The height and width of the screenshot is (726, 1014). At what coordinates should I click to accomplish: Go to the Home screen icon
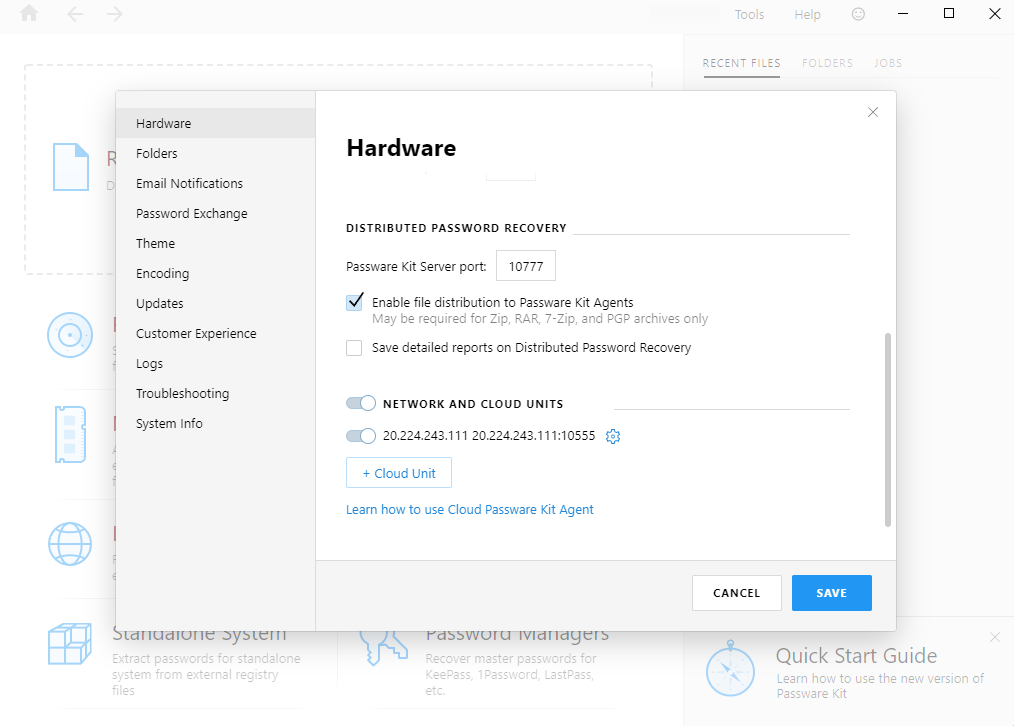(29, 14)
